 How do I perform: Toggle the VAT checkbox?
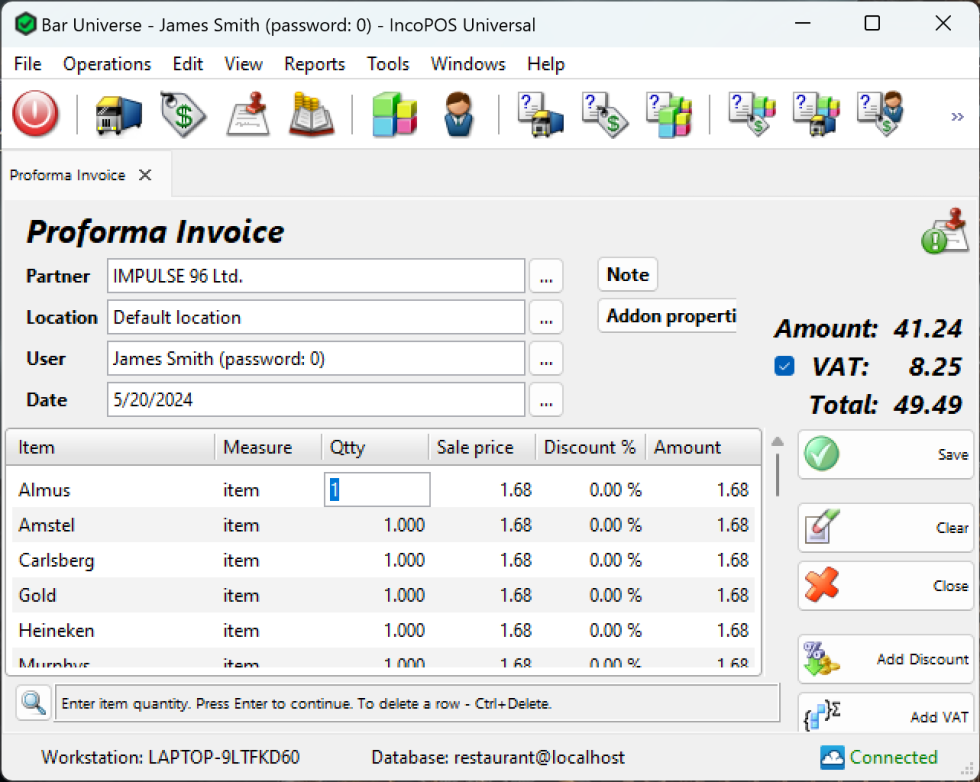(x=784, y=366)
